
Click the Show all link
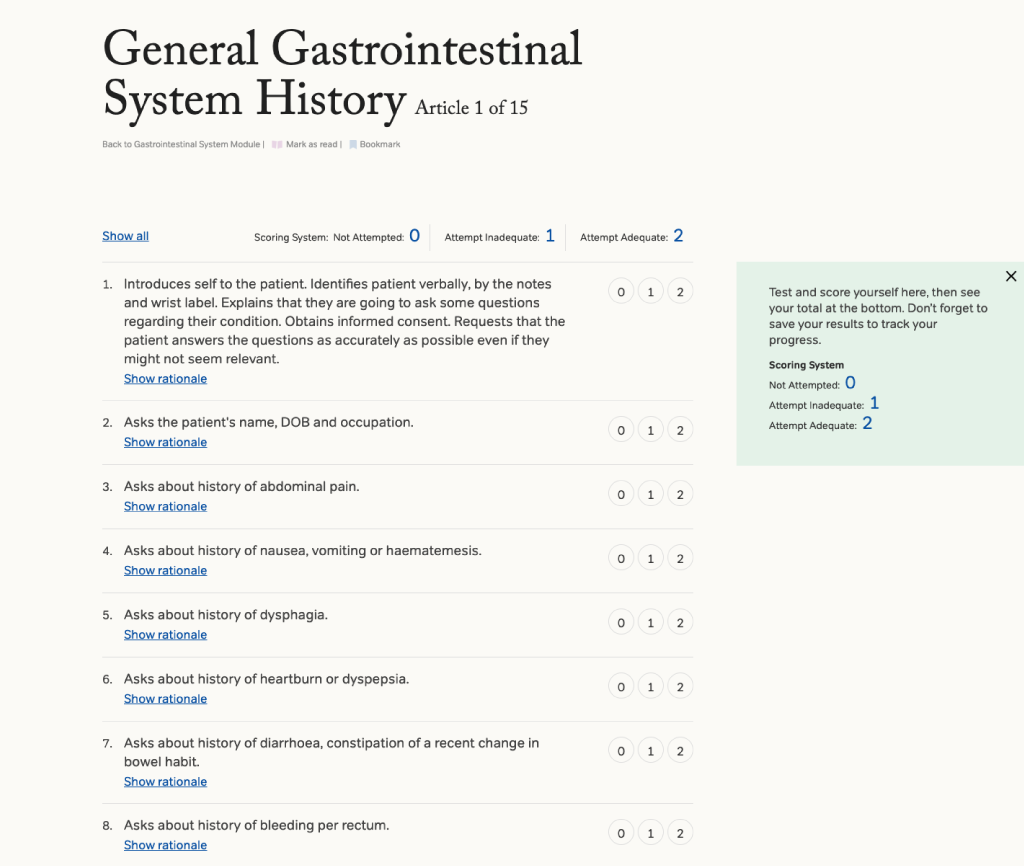click(125, 236)
